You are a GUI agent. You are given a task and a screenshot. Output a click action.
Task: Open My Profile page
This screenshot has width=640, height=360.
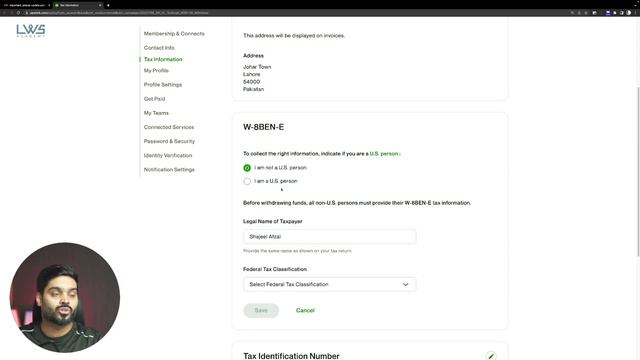156,71
